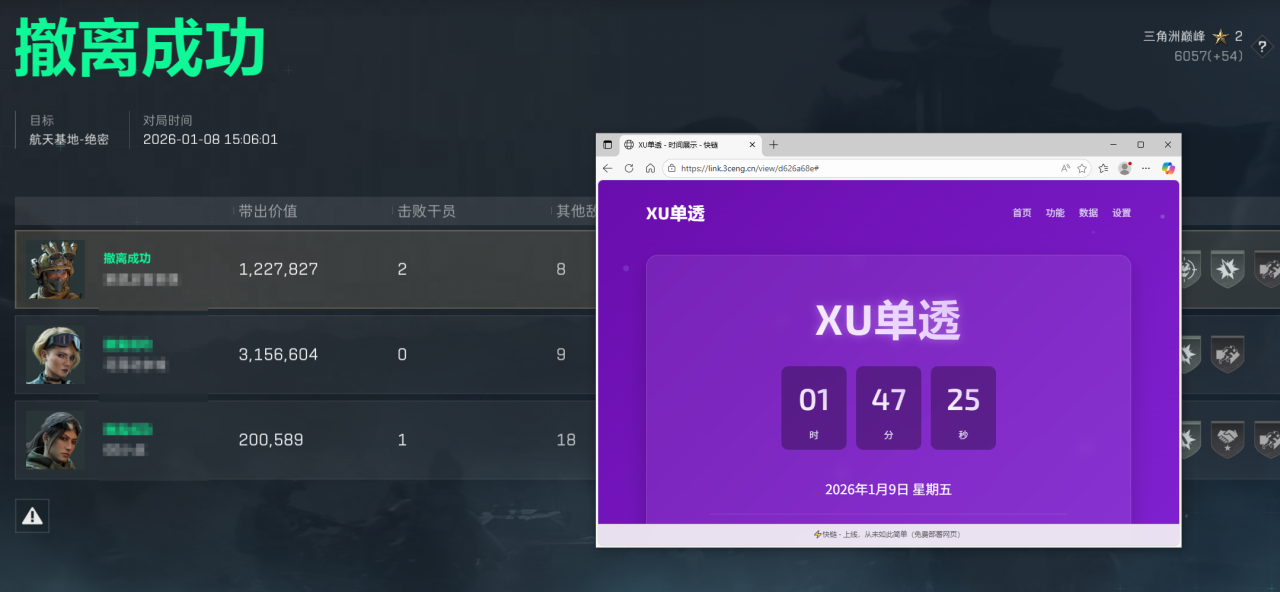Screen dimensions: 1280x592
Task: Open Copilot from the Edge toolbar icon
Action: tap(1167, 168)
